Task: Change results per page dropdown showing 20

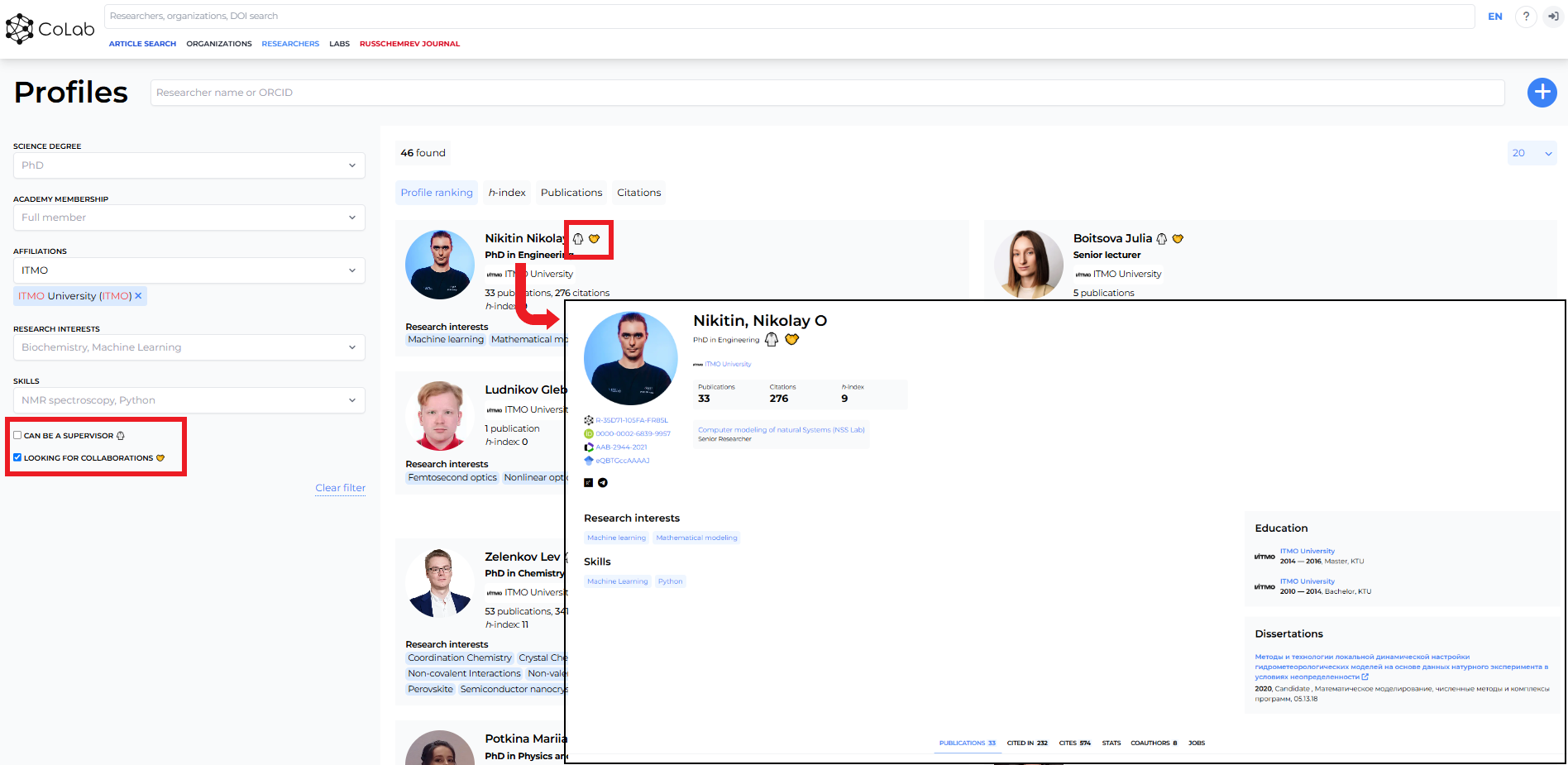Action: [x=1532, y=153]
